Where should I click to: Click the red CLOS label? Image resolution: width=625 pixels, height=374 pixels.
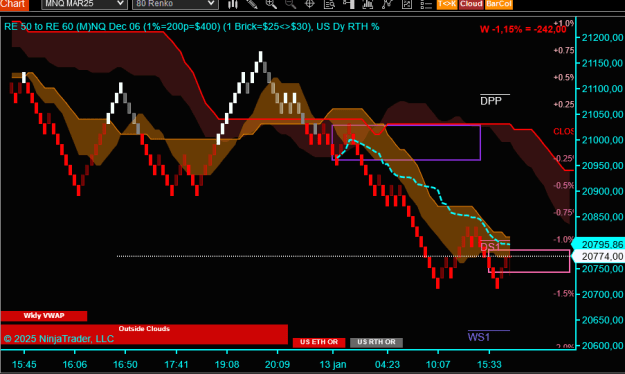point(563,132)
